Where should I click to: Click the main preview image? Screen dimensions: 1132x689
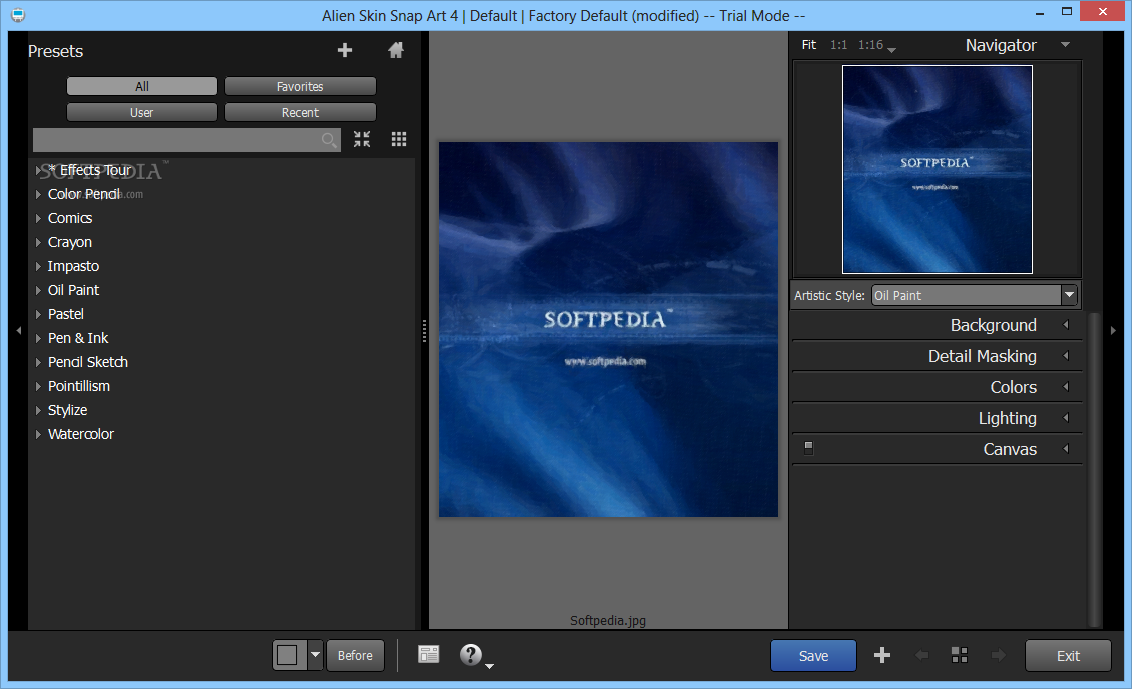(x=609, y=329)
